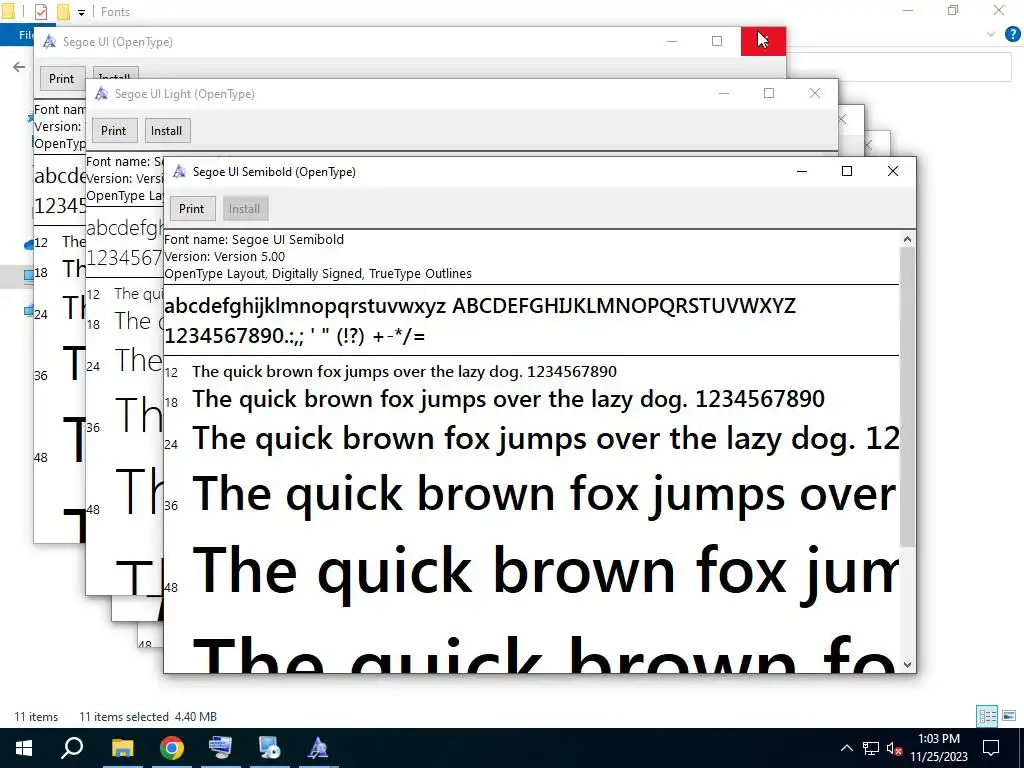Click the lowercase and uppercase alphabet sample line

click(480, 306)
